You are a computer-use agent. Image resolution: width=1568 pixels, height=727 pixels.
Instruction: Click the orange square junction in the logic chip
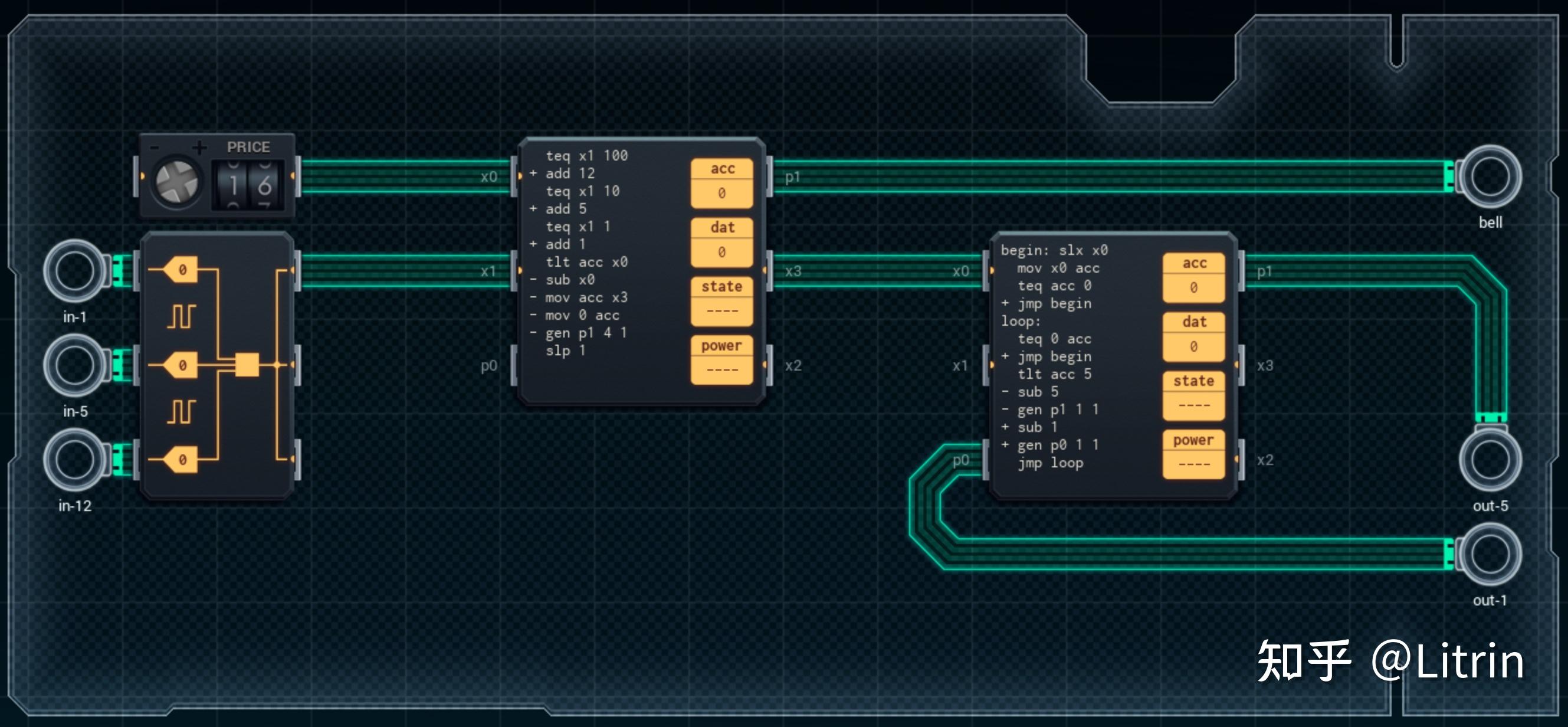pos(247,365)
